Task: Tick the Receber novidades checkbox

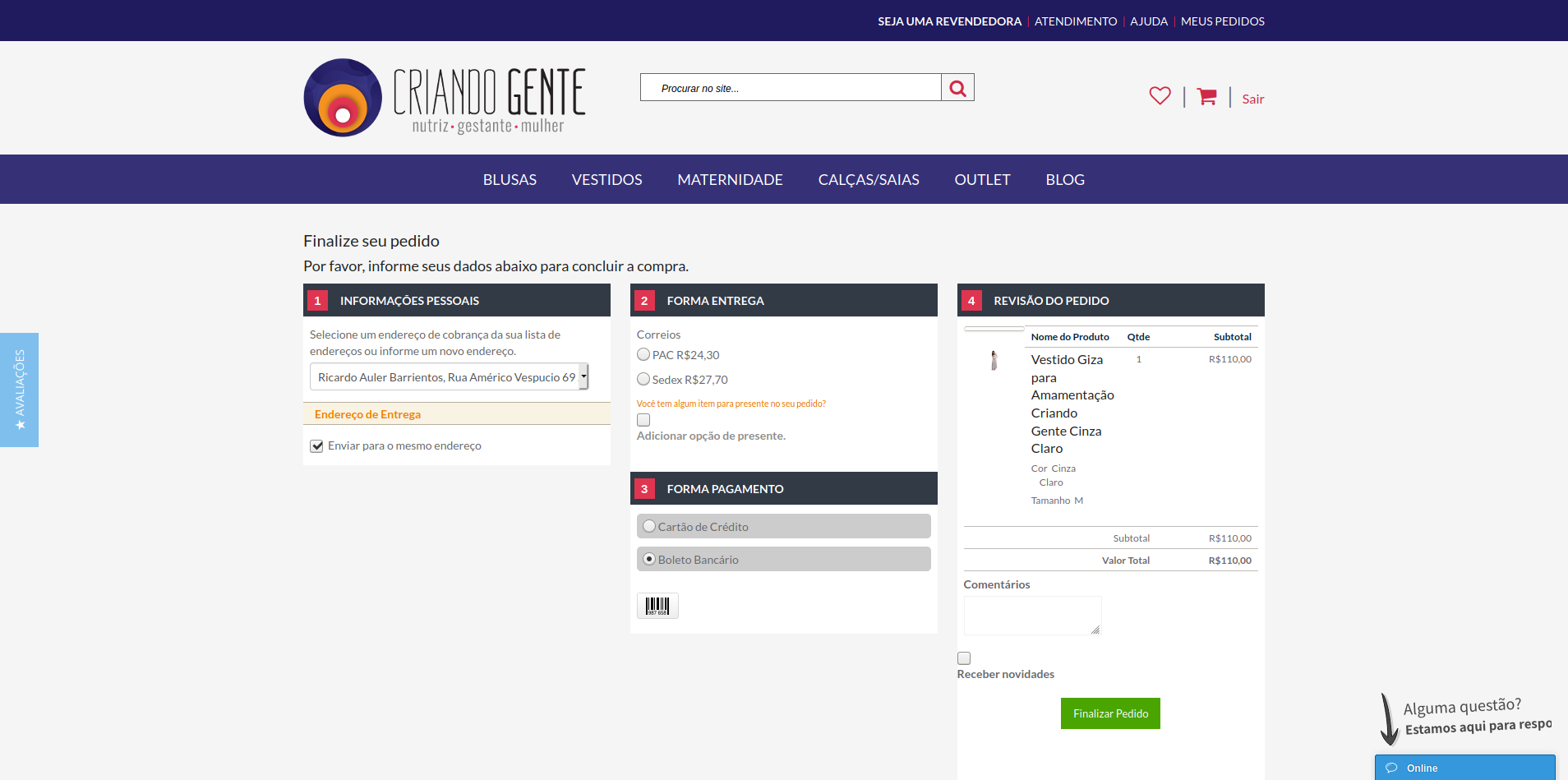Action: pos(964,658)
